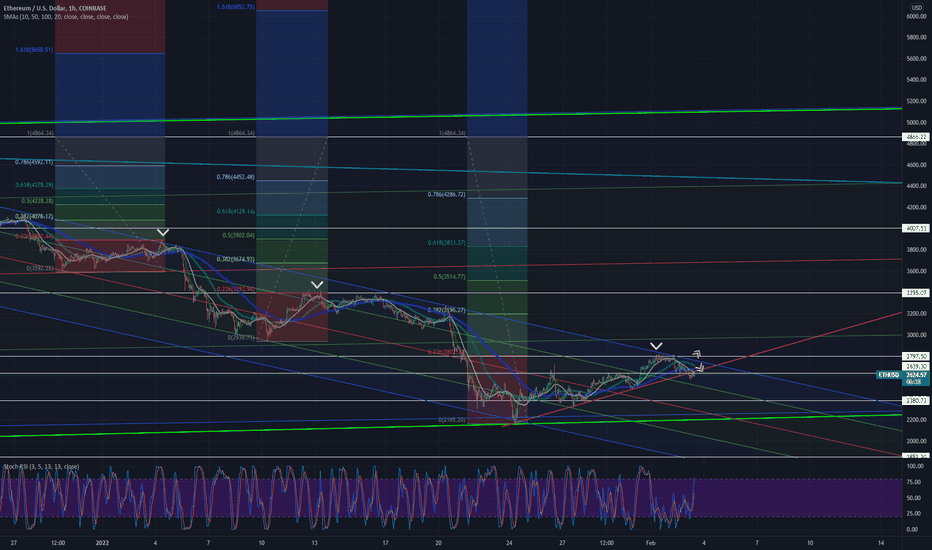Click the USD currency label on price axis
The image size is (932, 550).
(917, 7)
